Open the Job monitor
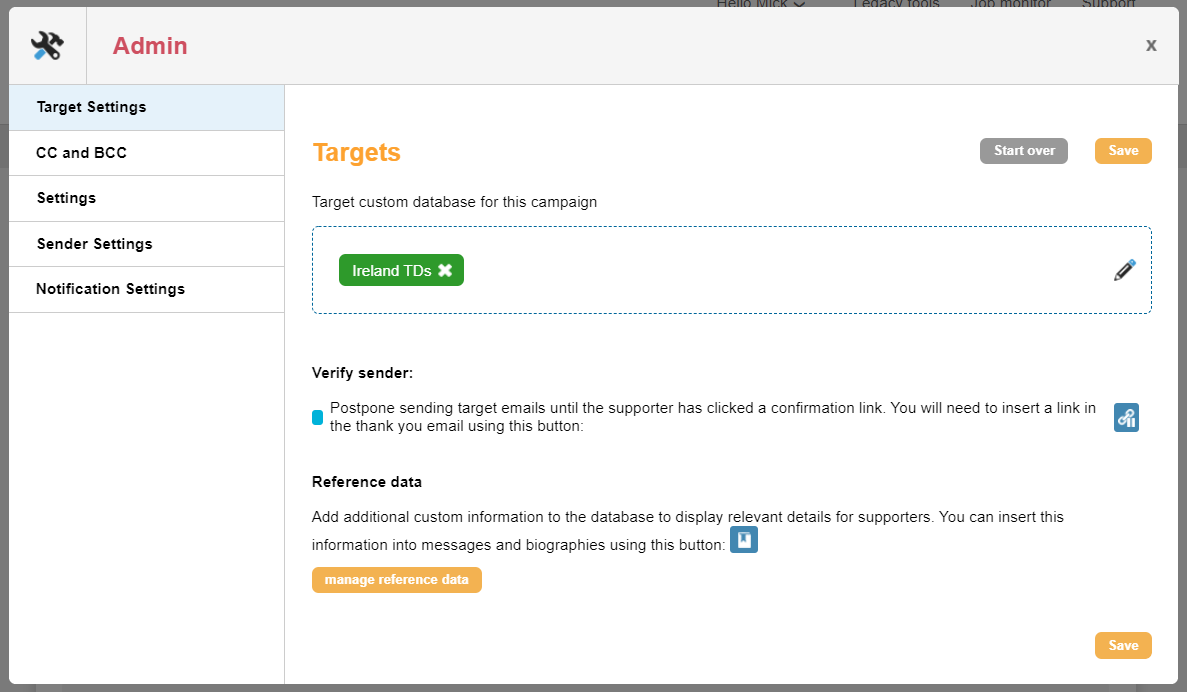 (1010, 5)
